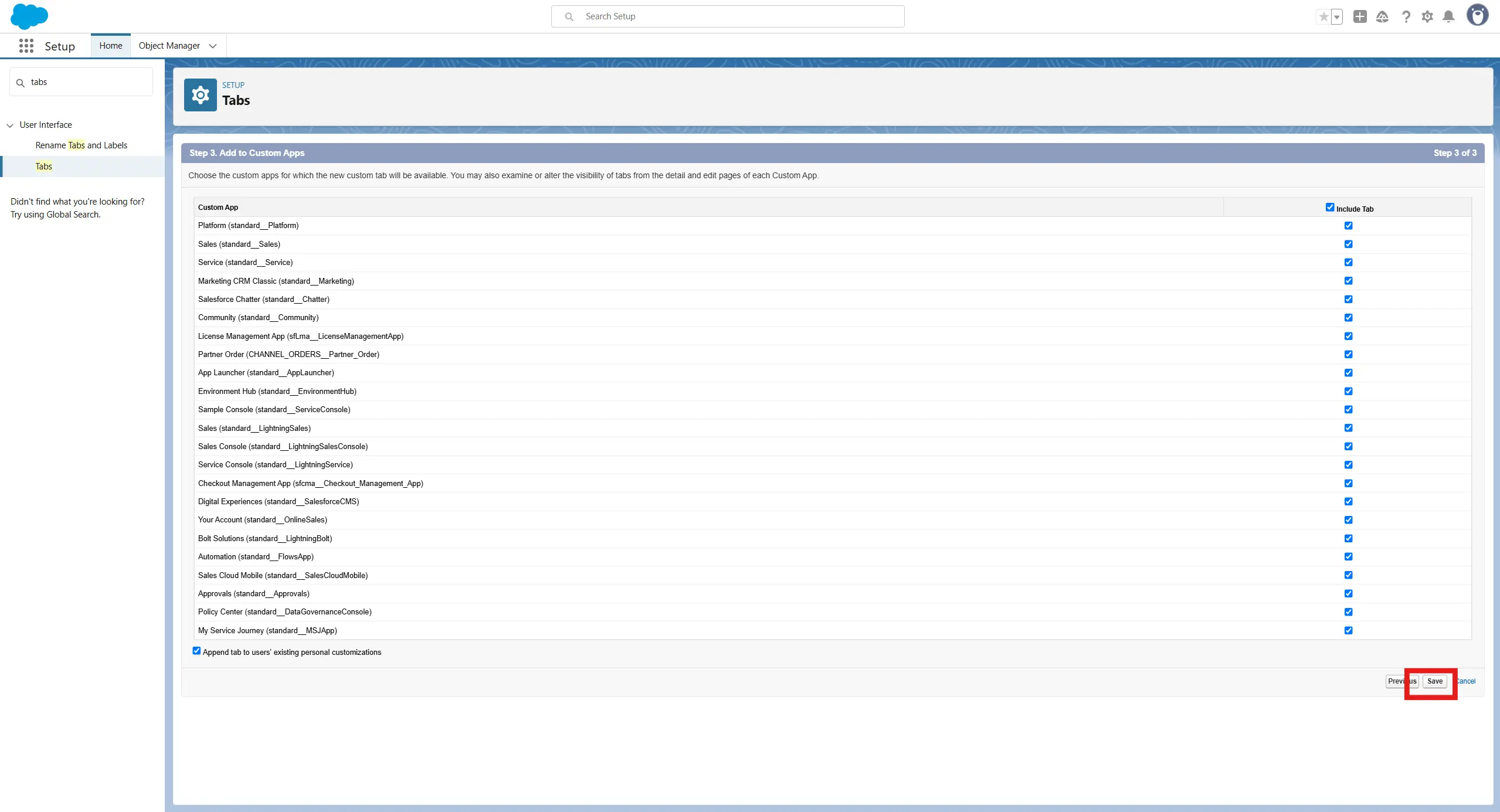Open the Help question mark icon
Screen dimensions: 1500x812
(1406, 17)
